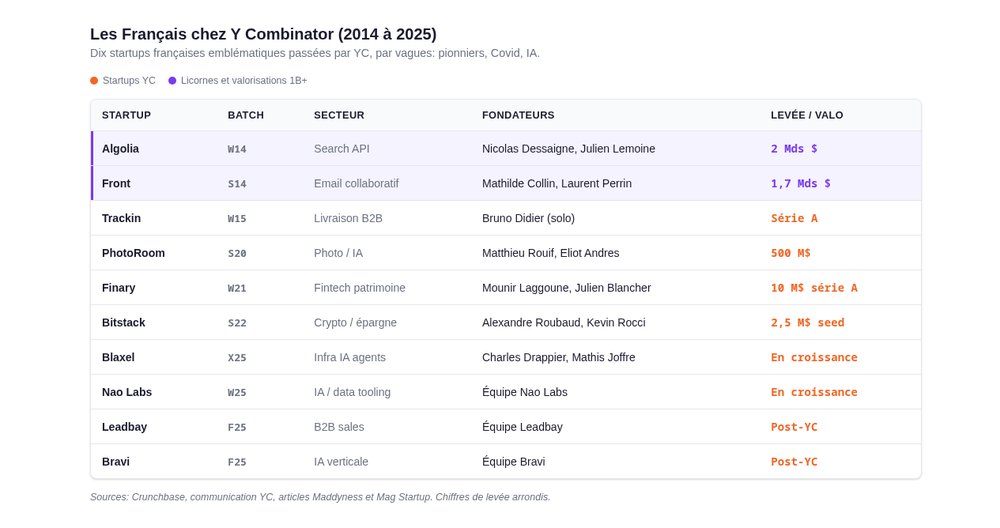This screenshot has width=1000, height=528.
Task: Click Leadbay's Post-YC status
Action: [794, 427]
